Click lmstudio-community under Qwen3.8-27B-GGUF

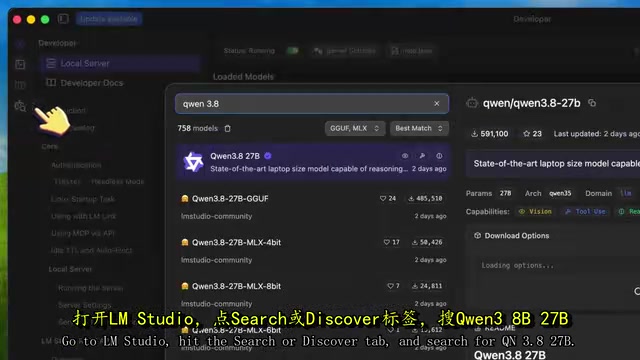(x=216, y=216)
